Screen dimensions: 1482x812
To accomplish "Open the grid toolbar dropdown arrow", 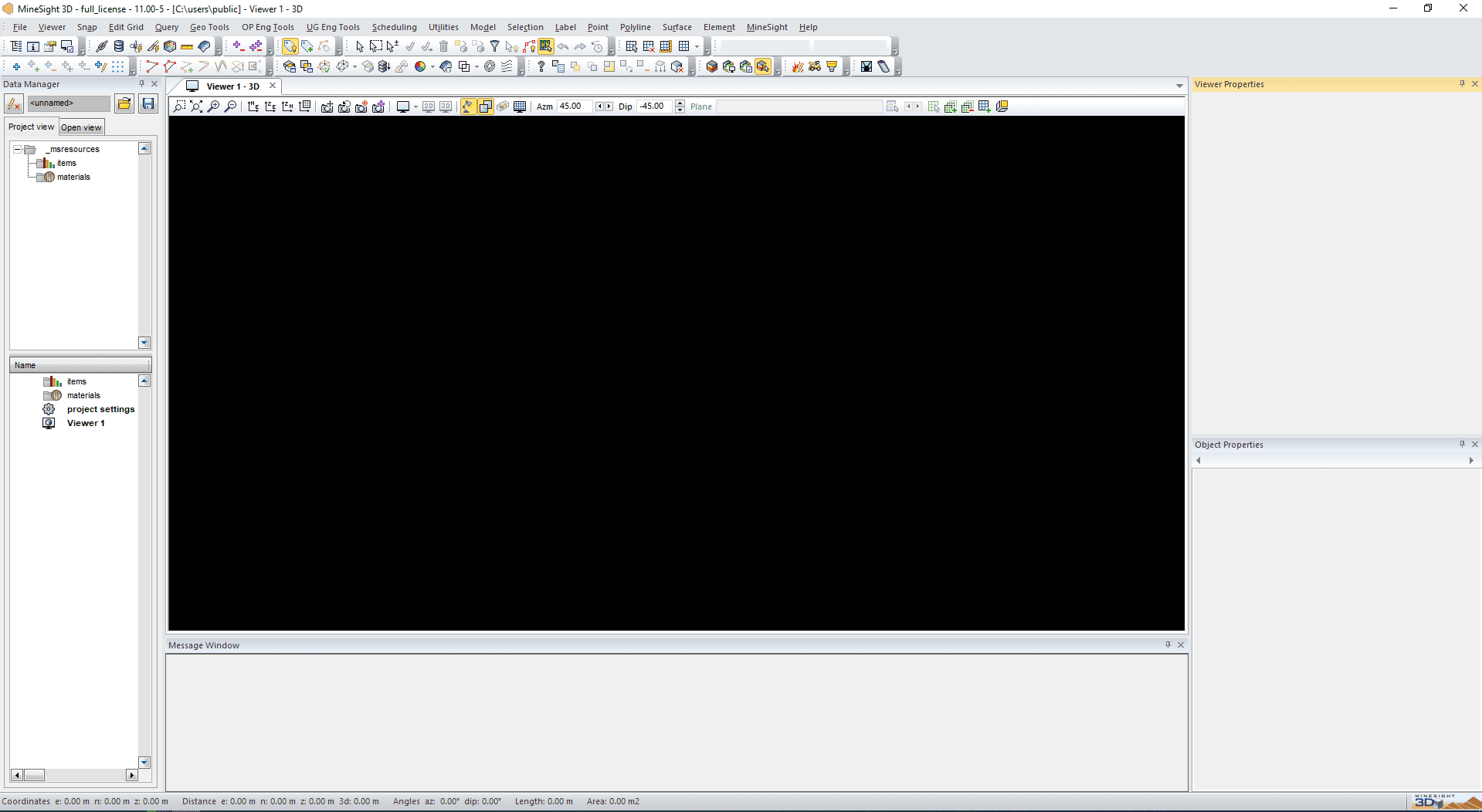I will pos(697,46).
